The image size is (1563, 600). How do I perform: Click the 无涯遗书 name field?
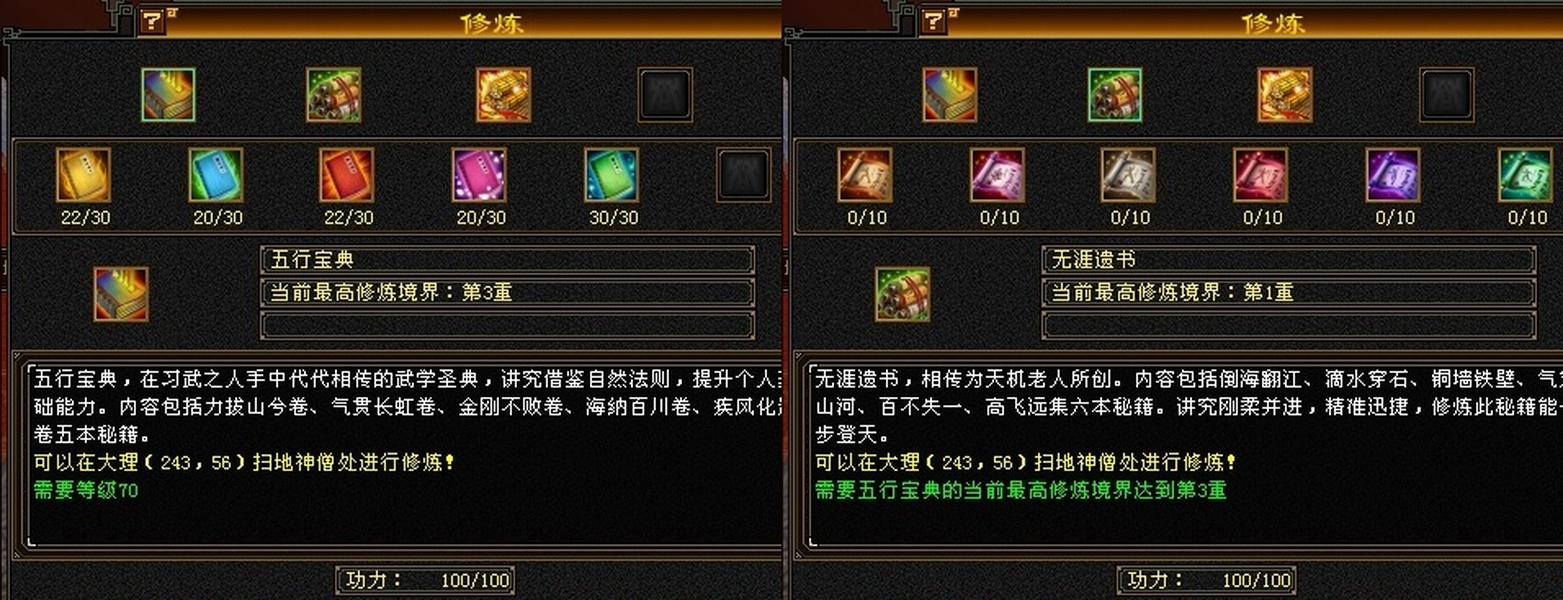pos(1289,260)
